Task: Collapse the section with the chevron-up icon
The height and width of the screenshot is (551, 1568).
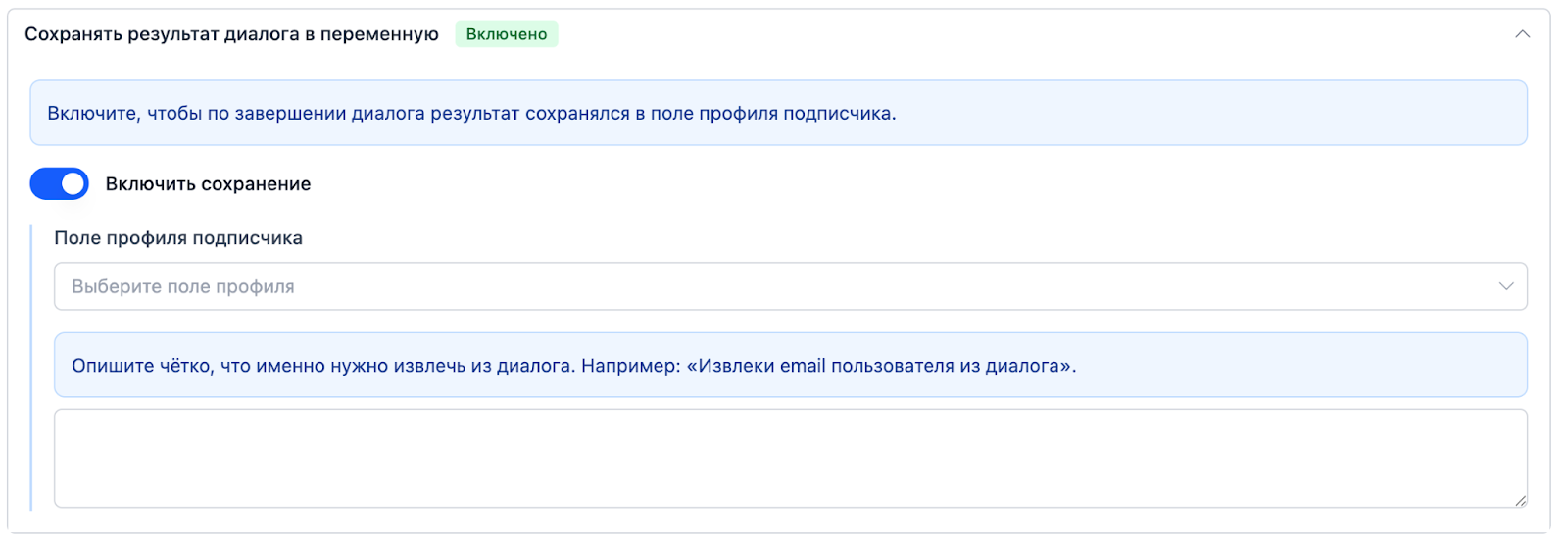Action: tap(1521, 34)
